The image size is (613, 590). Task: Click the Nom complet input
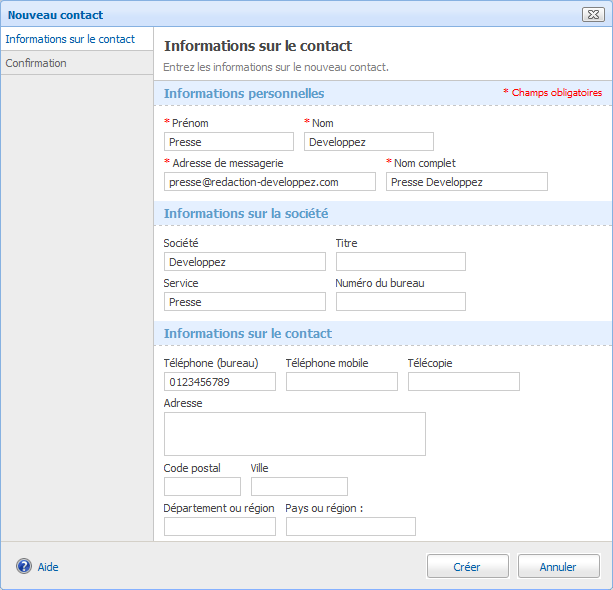point(467,182)
